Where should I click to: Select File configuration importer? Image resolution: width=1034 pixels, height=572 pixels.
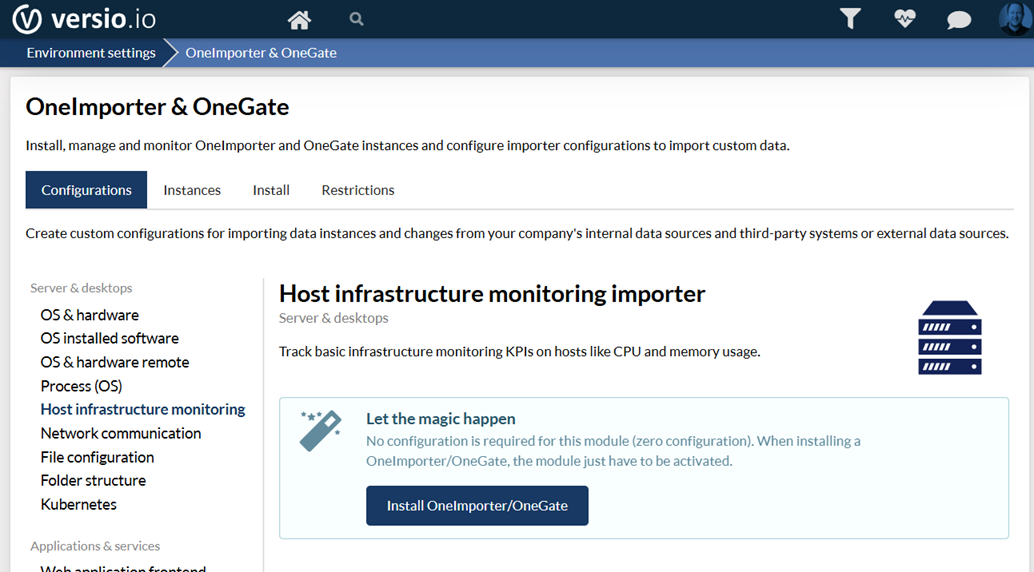coord(97,457)
